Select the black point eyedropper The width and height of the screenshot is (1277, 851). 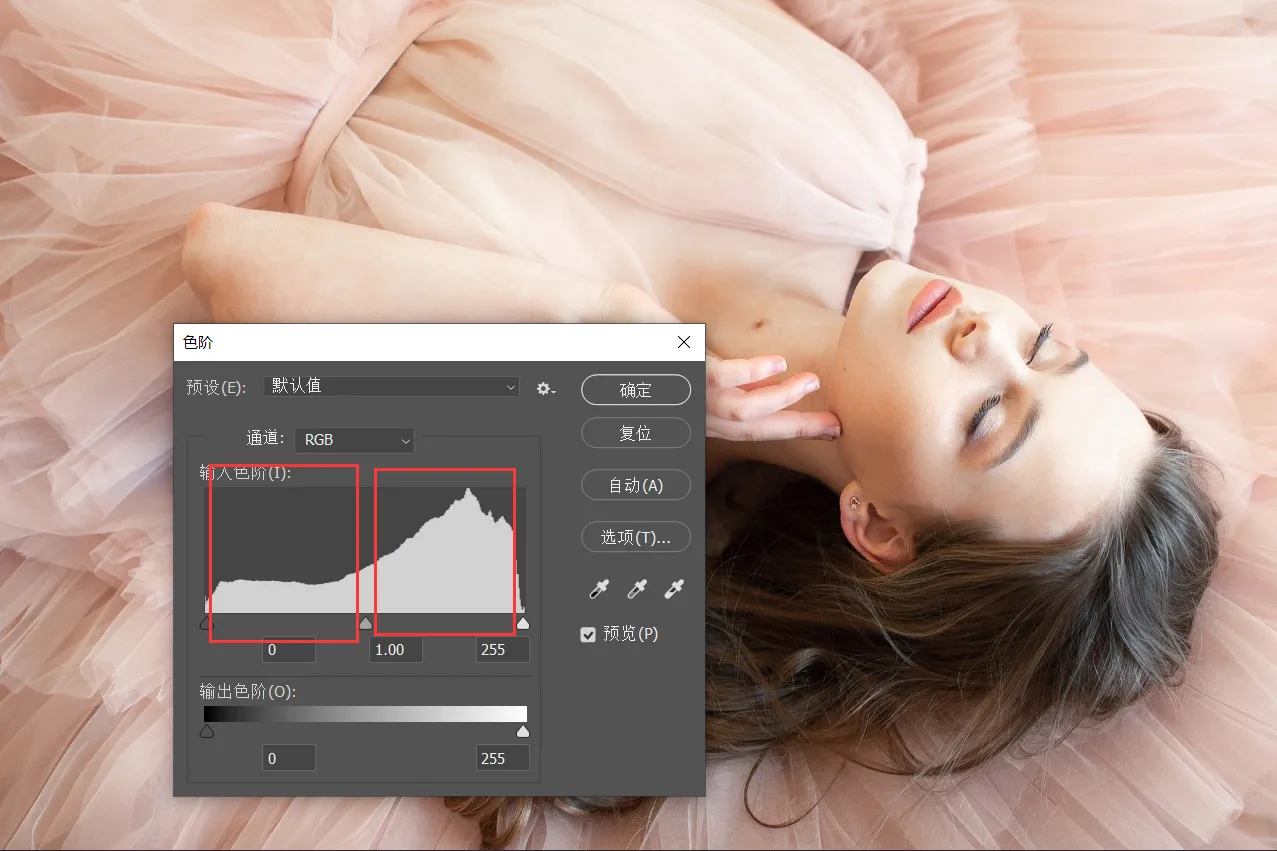click(x=599, y=589)
